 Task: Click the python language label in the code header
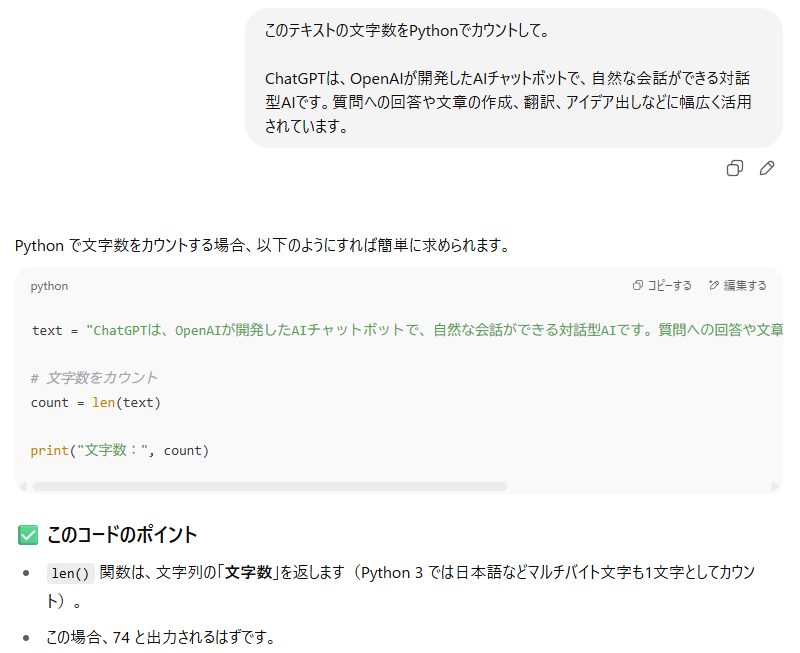click(x=49, y=286)
